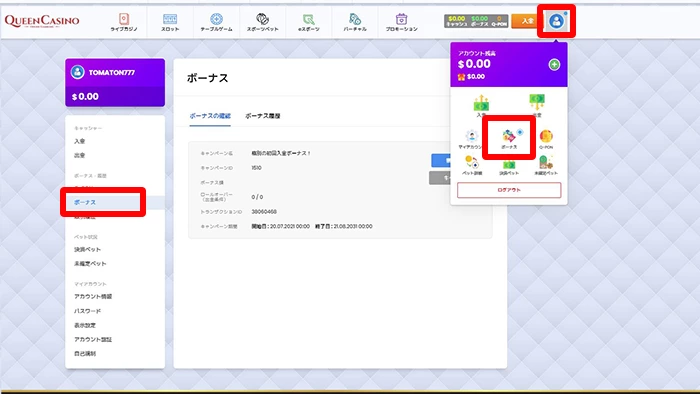Select ボーナス in the left sidebar
700x394 pixels.
(85, 203)
